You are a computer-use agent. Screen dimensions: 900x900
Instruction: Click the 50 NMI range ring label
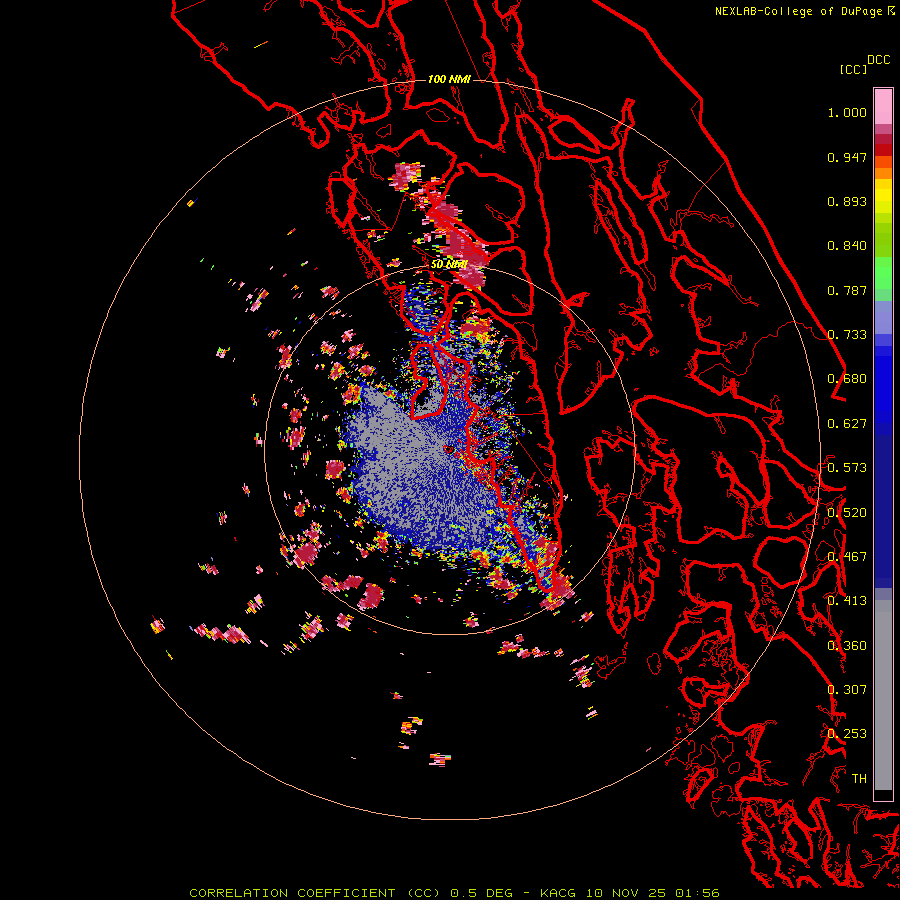(449, 265)
